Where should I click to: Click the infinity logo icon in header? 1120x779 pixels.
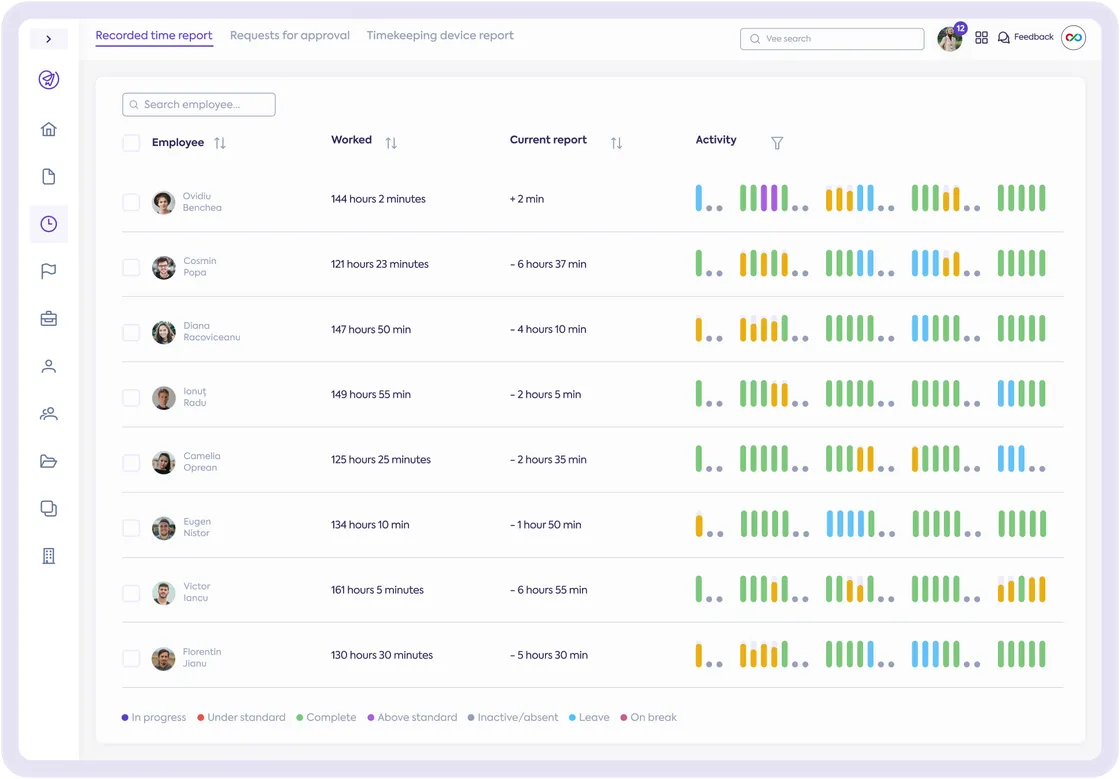[1073, 37]
